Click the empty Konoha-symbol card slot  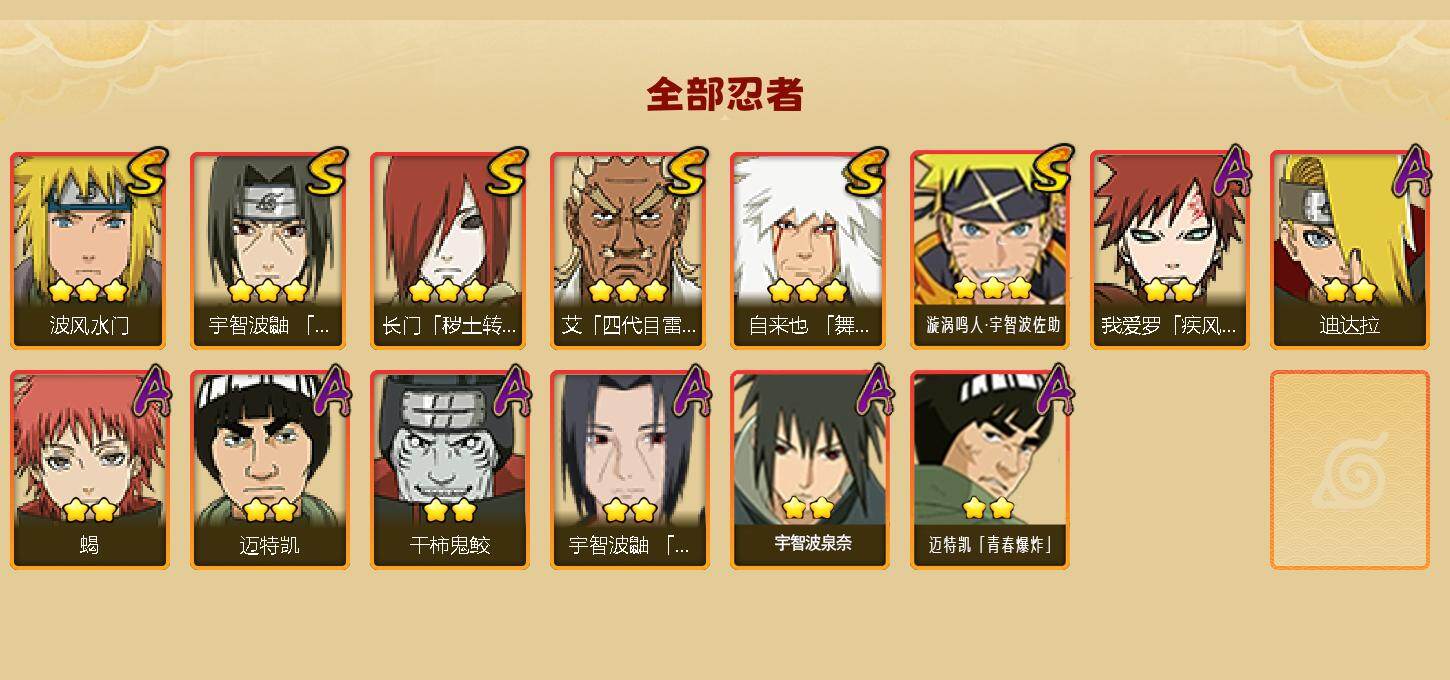(1350, 470)
